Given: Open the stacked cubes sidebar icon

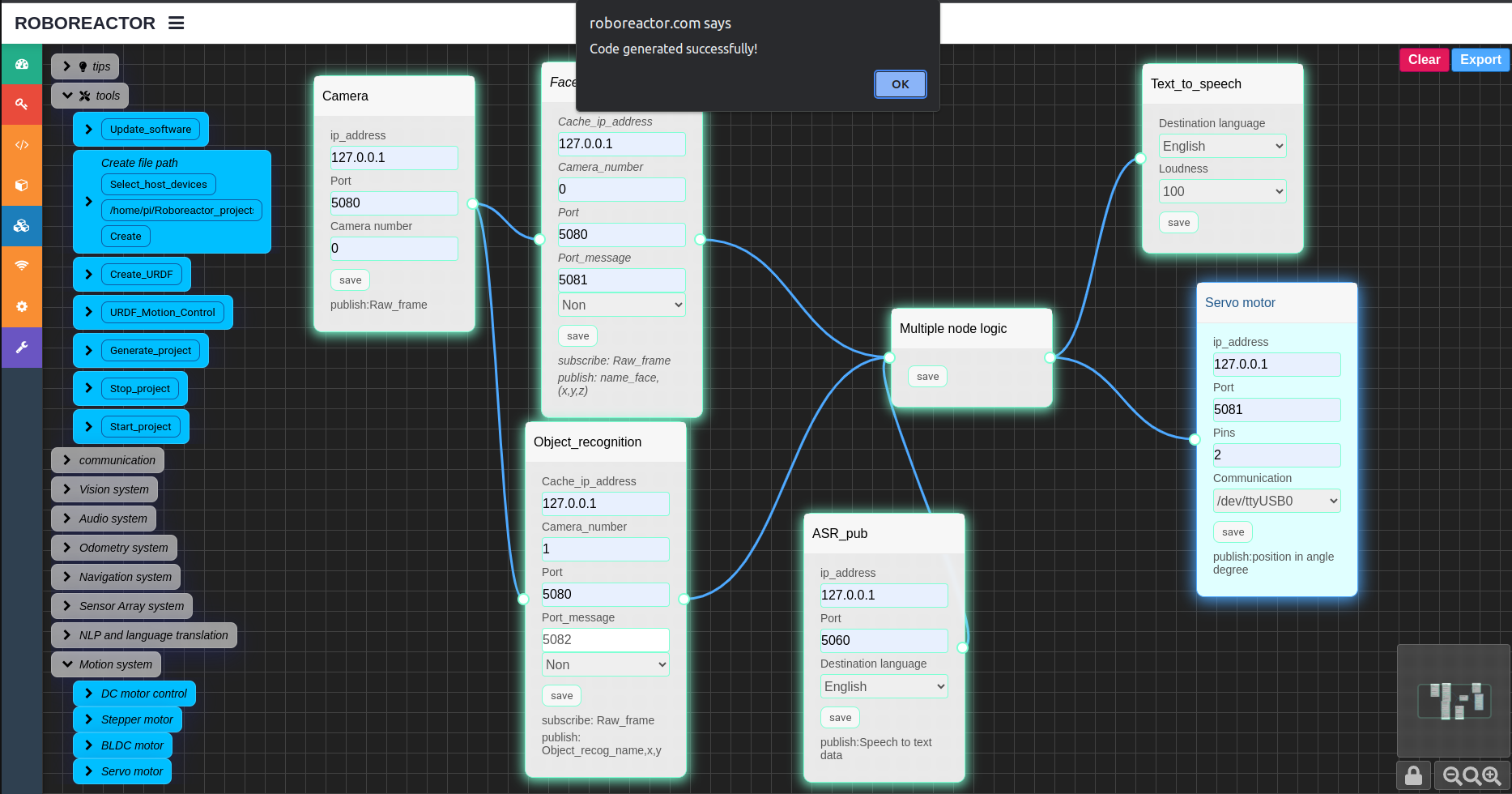Looking at the screenshot, I should tap(22, 226).
